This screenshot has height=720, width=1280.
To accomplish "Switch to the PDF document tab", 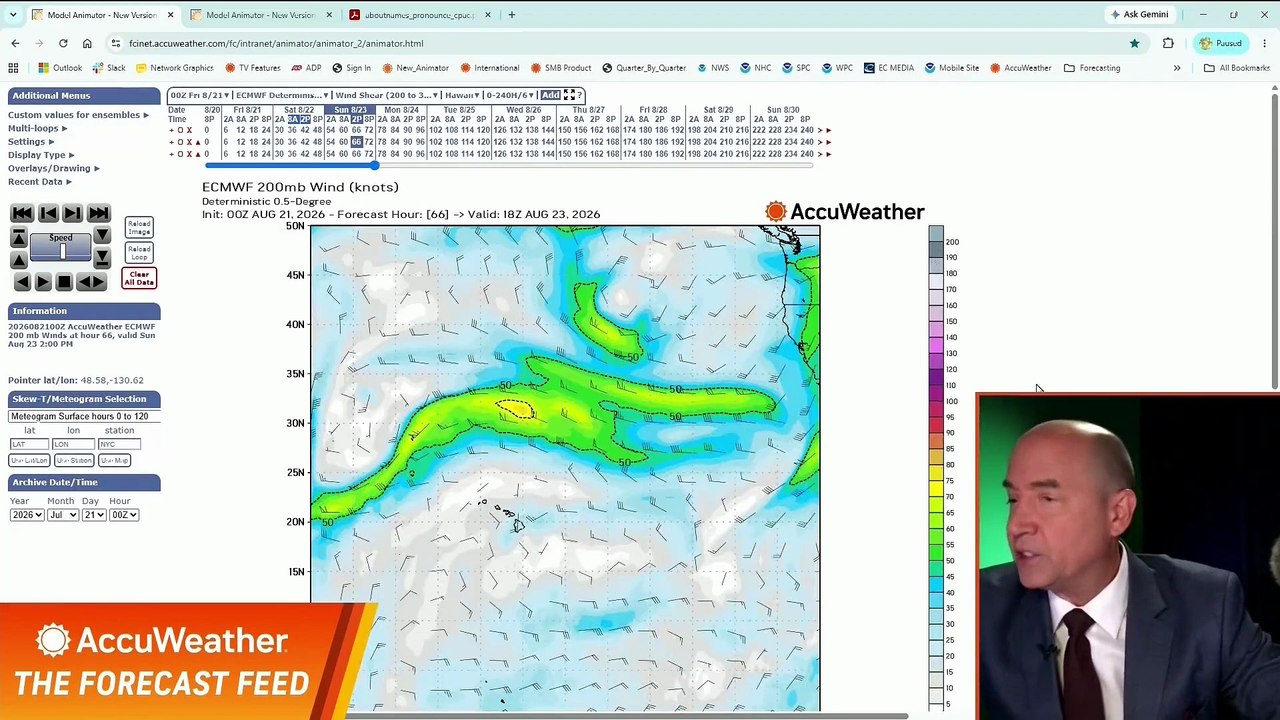I will [x=419, y=15].
